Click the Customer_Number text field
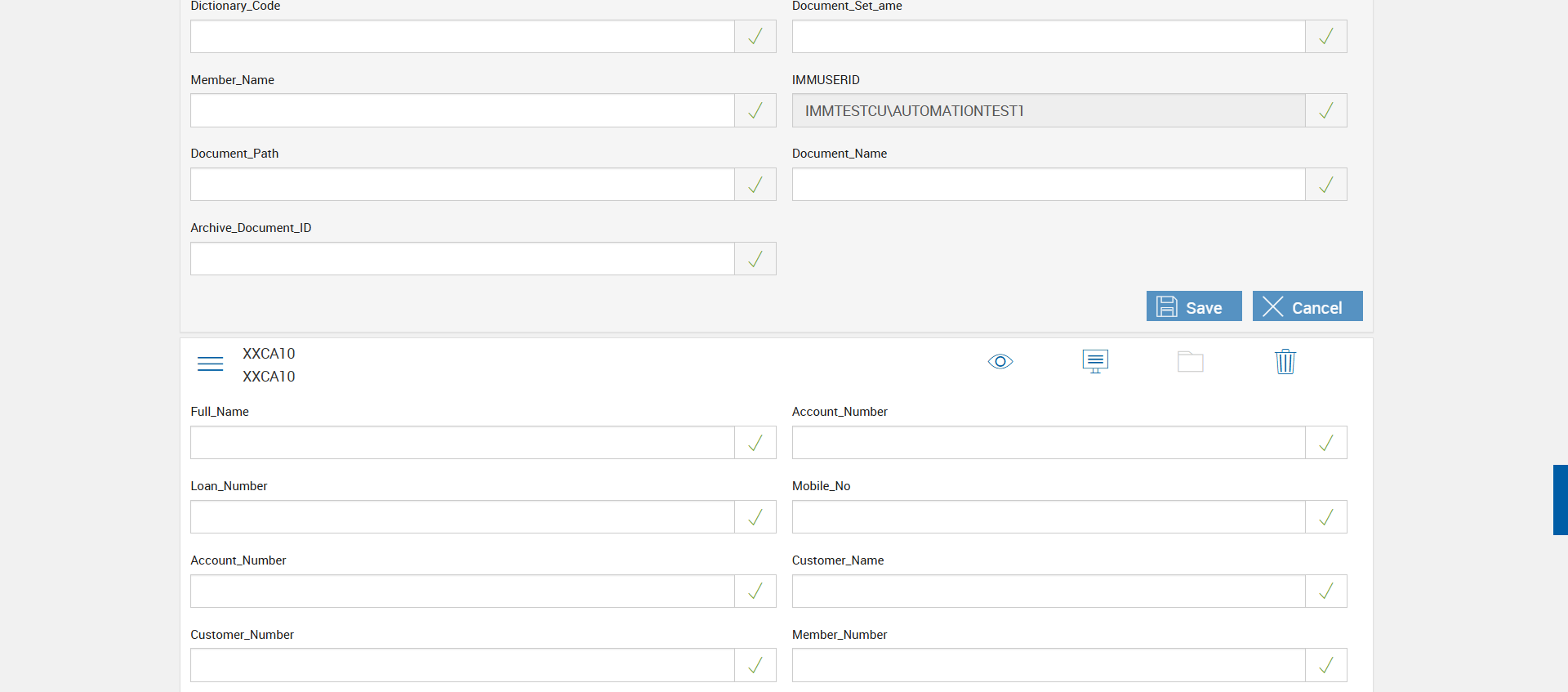 [x=462, y=665]
